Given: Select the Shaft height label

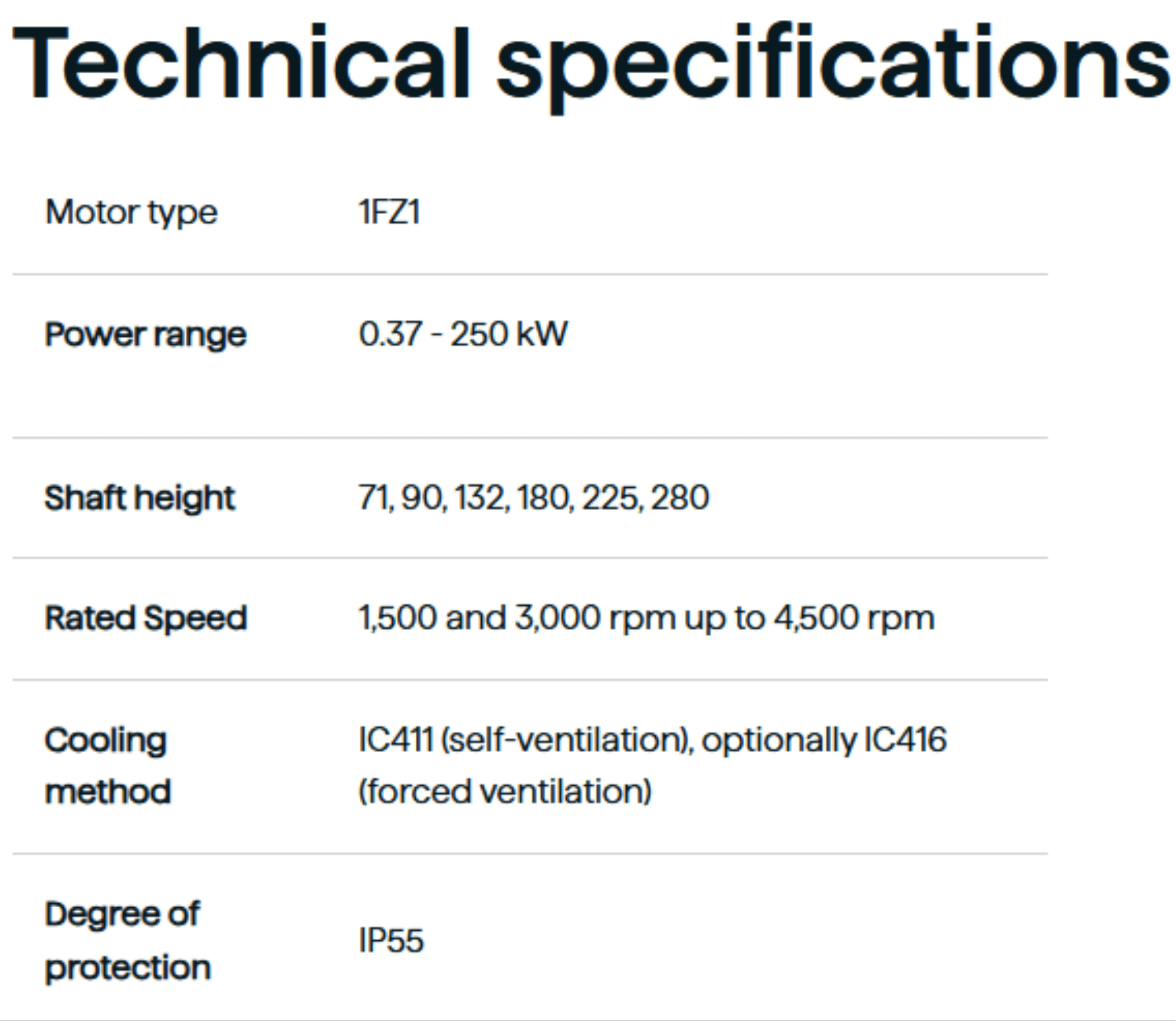Looking at the screenshot, I should (140, 498).
